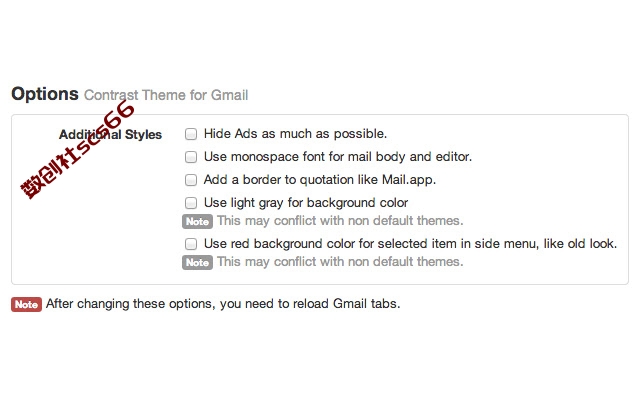Enable Hide Ads as much as possible checkbox
Viewport: 640px width, 400px height.
tap(191, 134)
